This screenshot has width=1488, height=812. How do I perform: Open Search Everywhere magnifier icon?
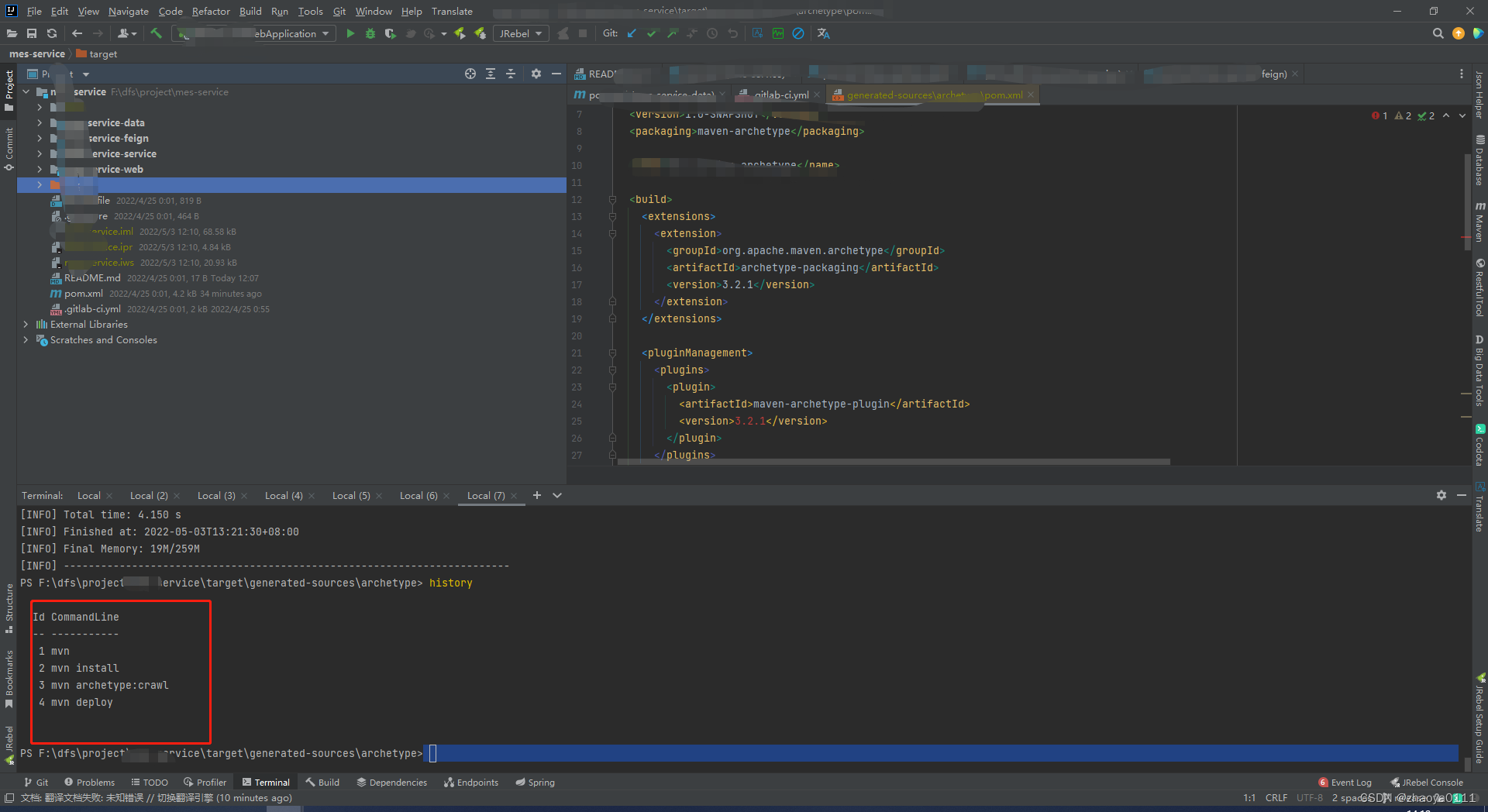coord(1438,33)
